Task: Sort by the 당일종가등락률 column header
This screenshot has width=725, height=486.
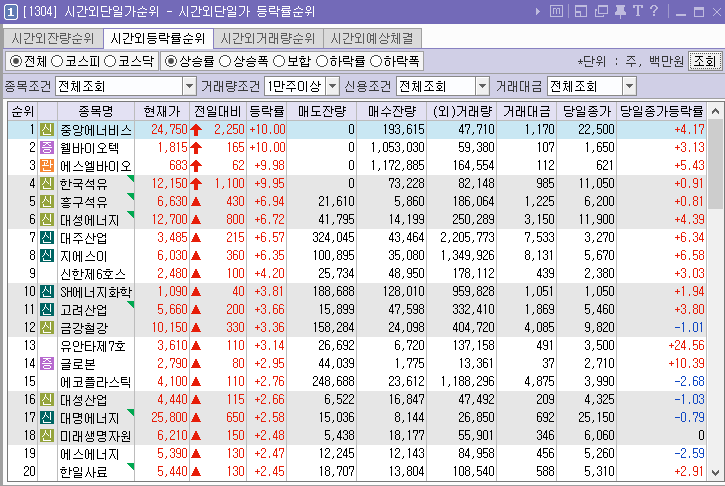Action: click(x=662, y=111)
